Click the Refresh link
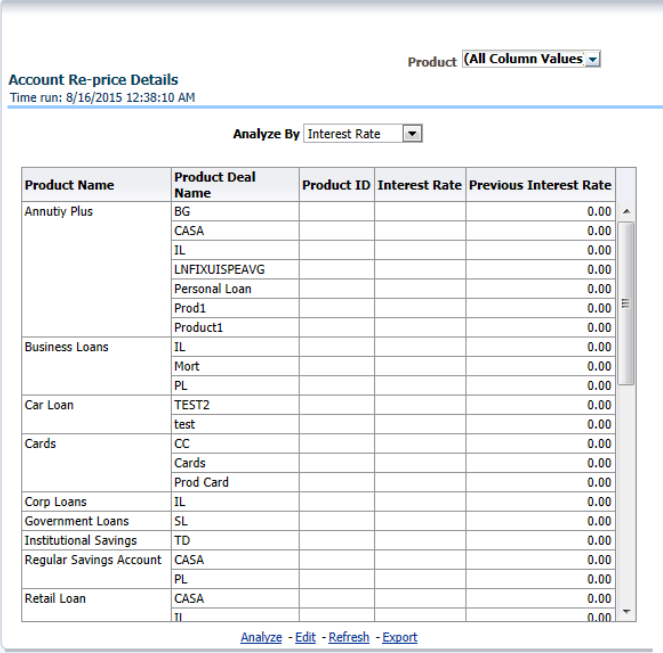Viewport: 663px width, 653px height. tap(349, 637)
